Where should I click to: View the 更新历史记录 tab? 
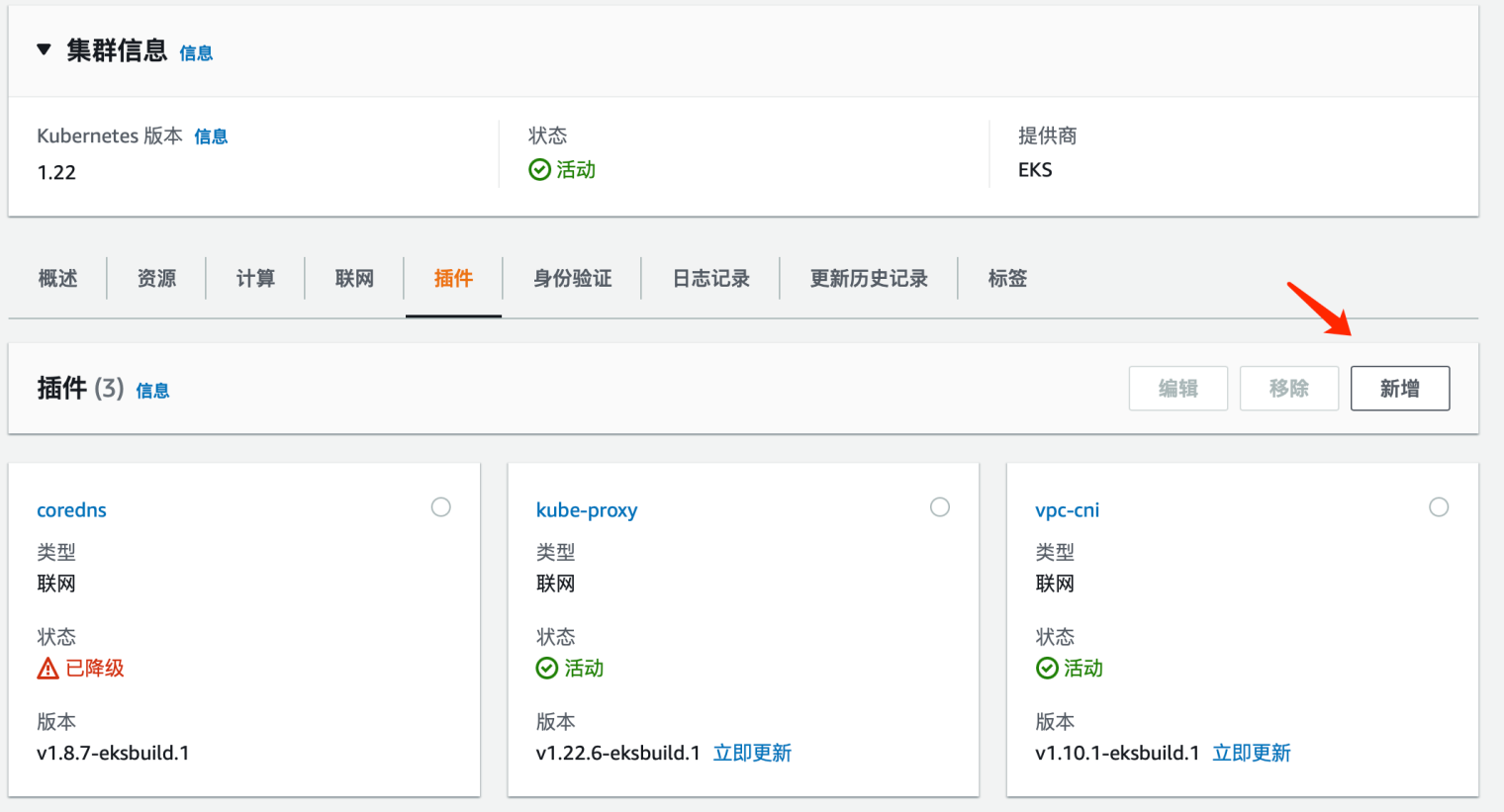click(869, 279)
